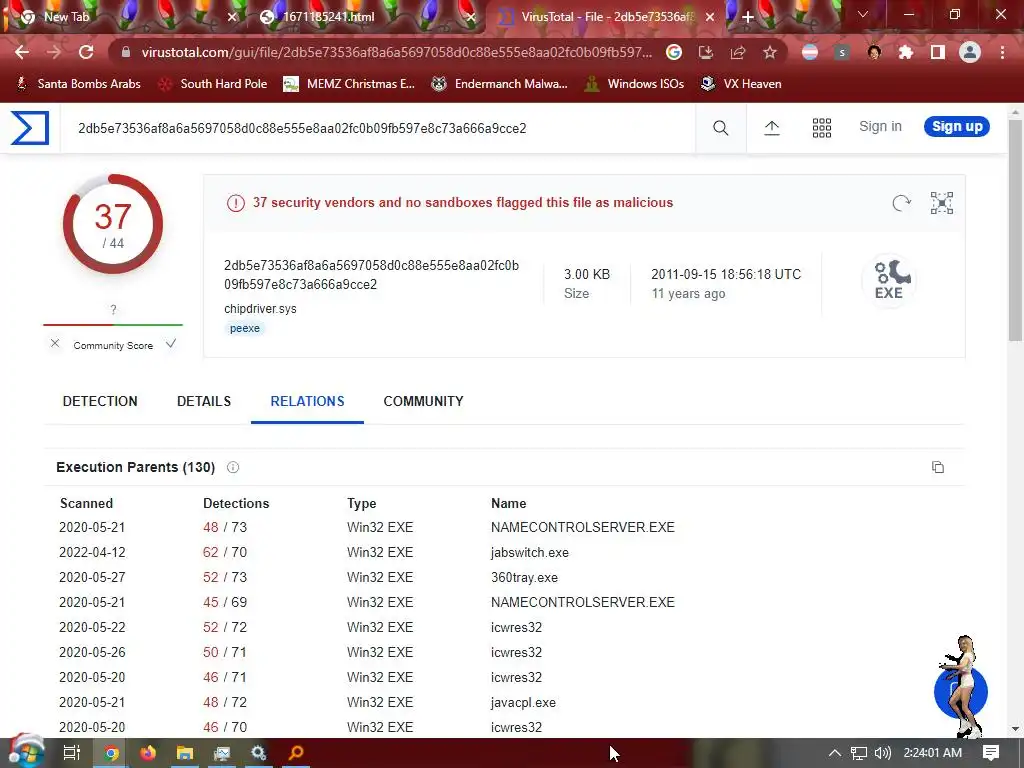Click the Sign up button
The height and width of the screenshot is (768, 1024).
click(957, 127)
